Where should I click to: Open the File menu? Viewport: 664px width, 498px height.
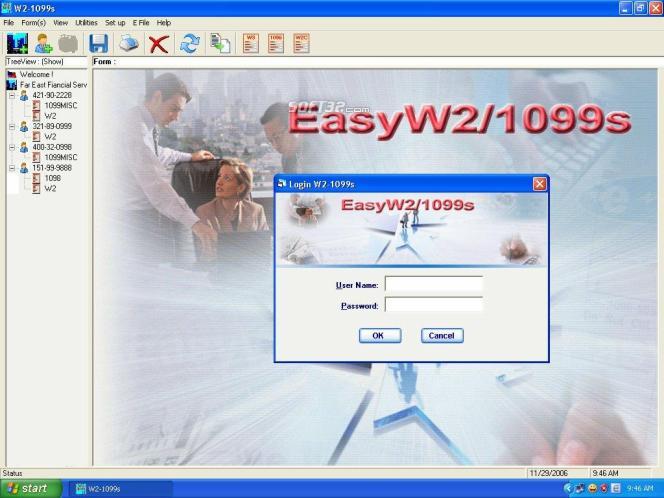(x=8, y=23)
